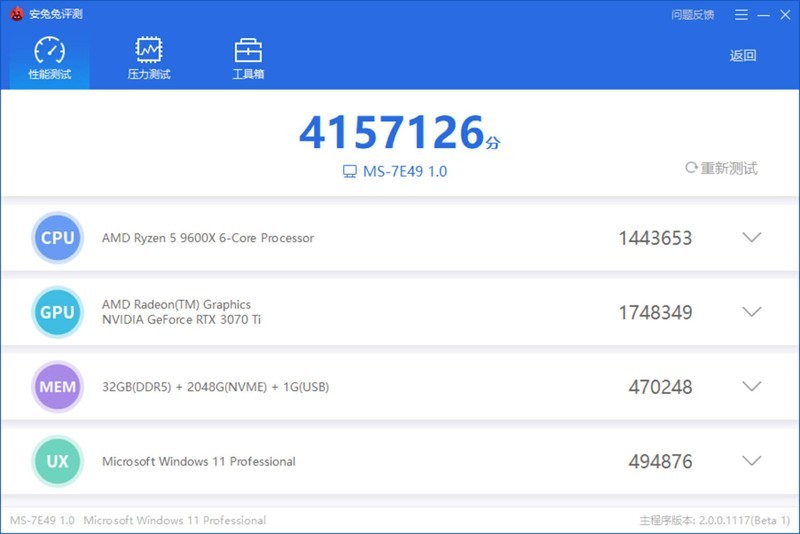
Task: Click the green UX badge icon
Action: 57,461
